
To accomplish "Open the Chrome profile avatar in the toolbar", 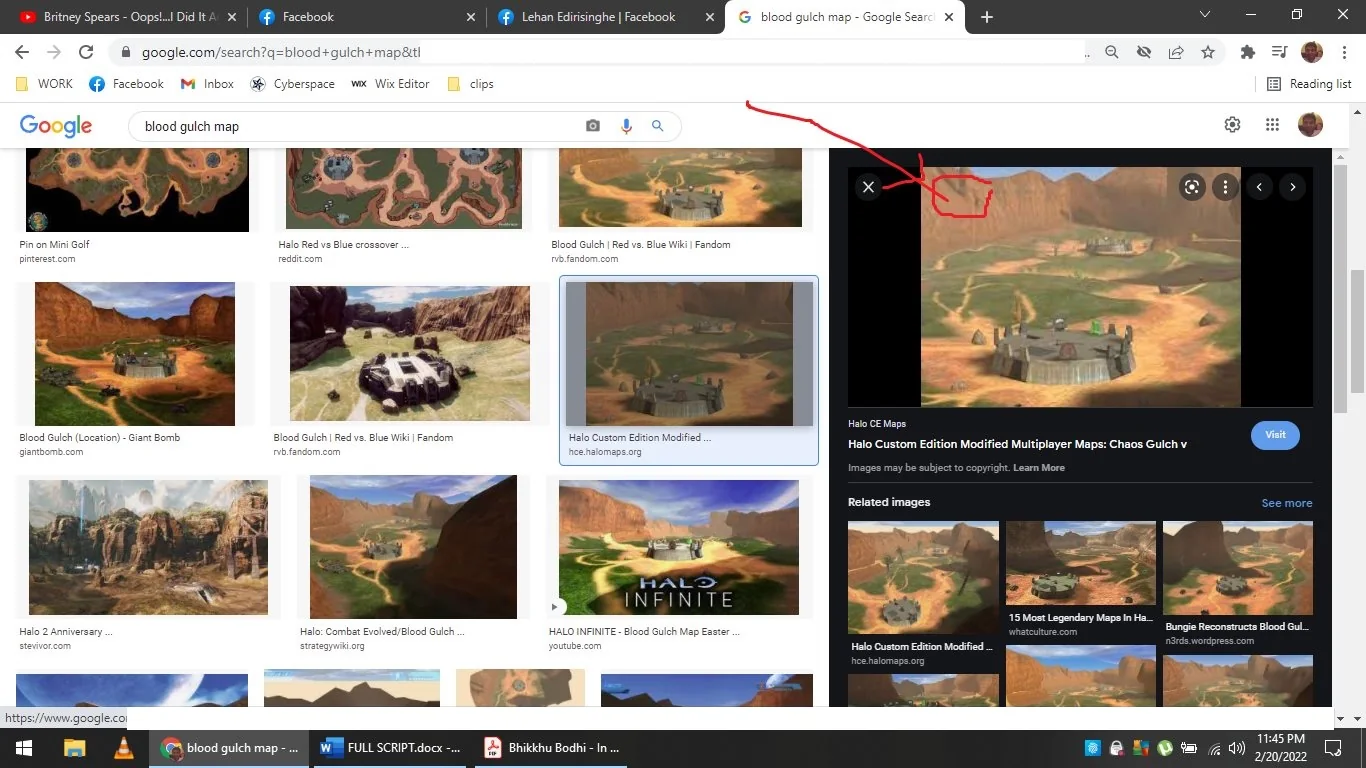I will pos(1312,52).
